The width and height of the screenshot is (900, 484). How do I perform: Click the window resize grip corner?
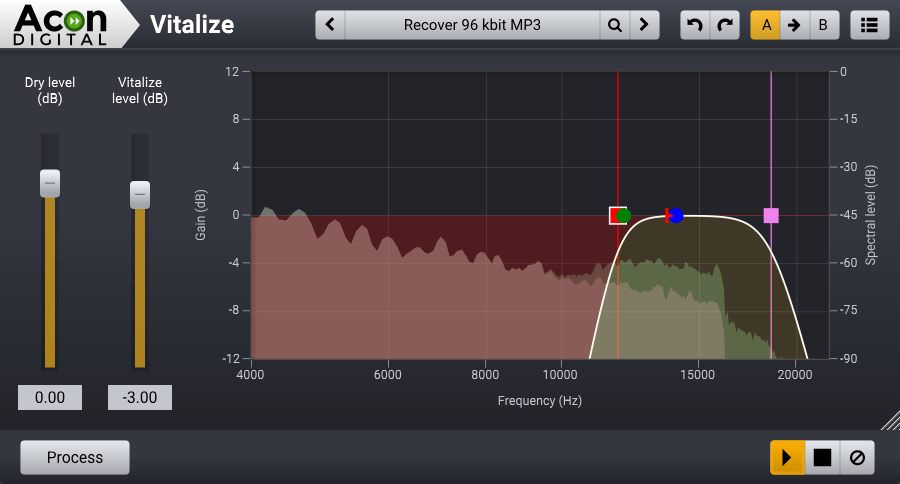[890, 420]
